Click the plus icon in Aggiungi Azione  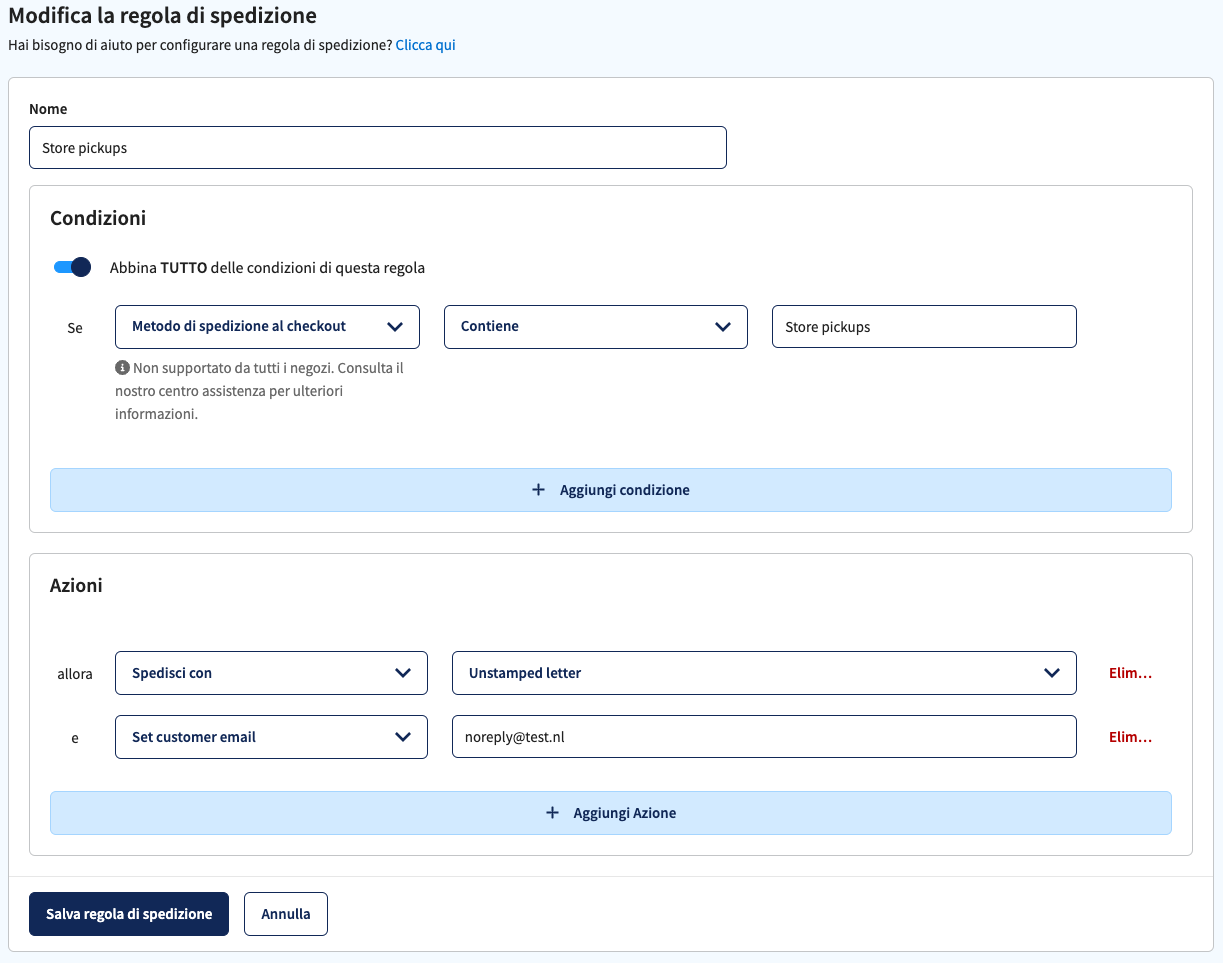[552, 813]
